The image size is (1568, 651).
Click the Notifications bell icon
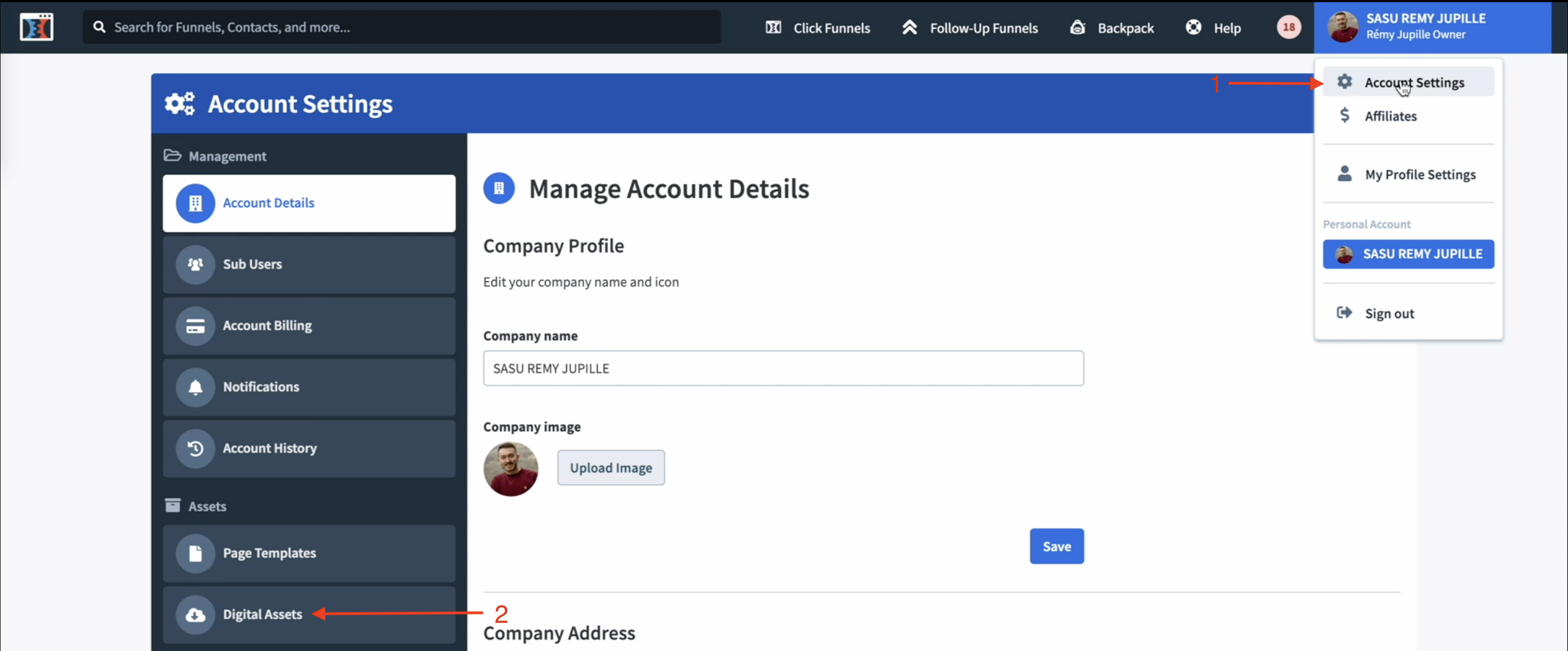[195, 387]
